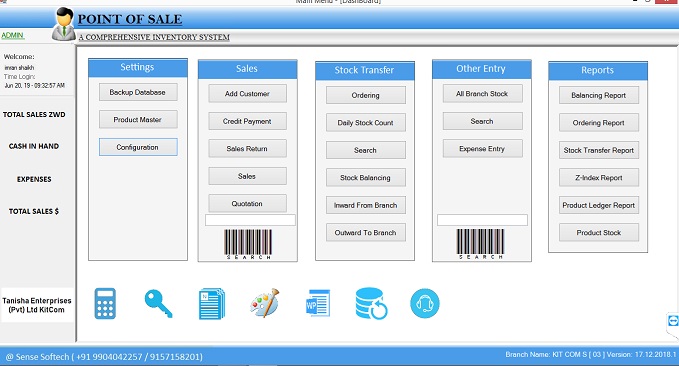
Task: Click the database restore icon
Action: pos(371,304)
